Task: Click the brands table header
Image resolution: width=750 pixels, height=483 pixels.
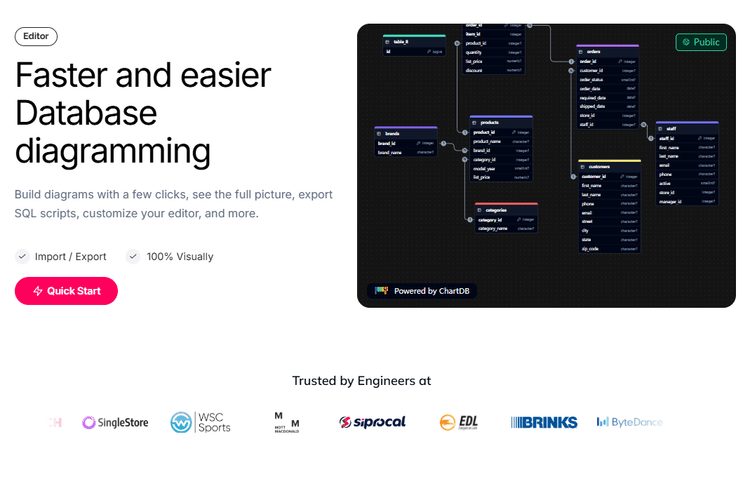Action: pos(405,133)
